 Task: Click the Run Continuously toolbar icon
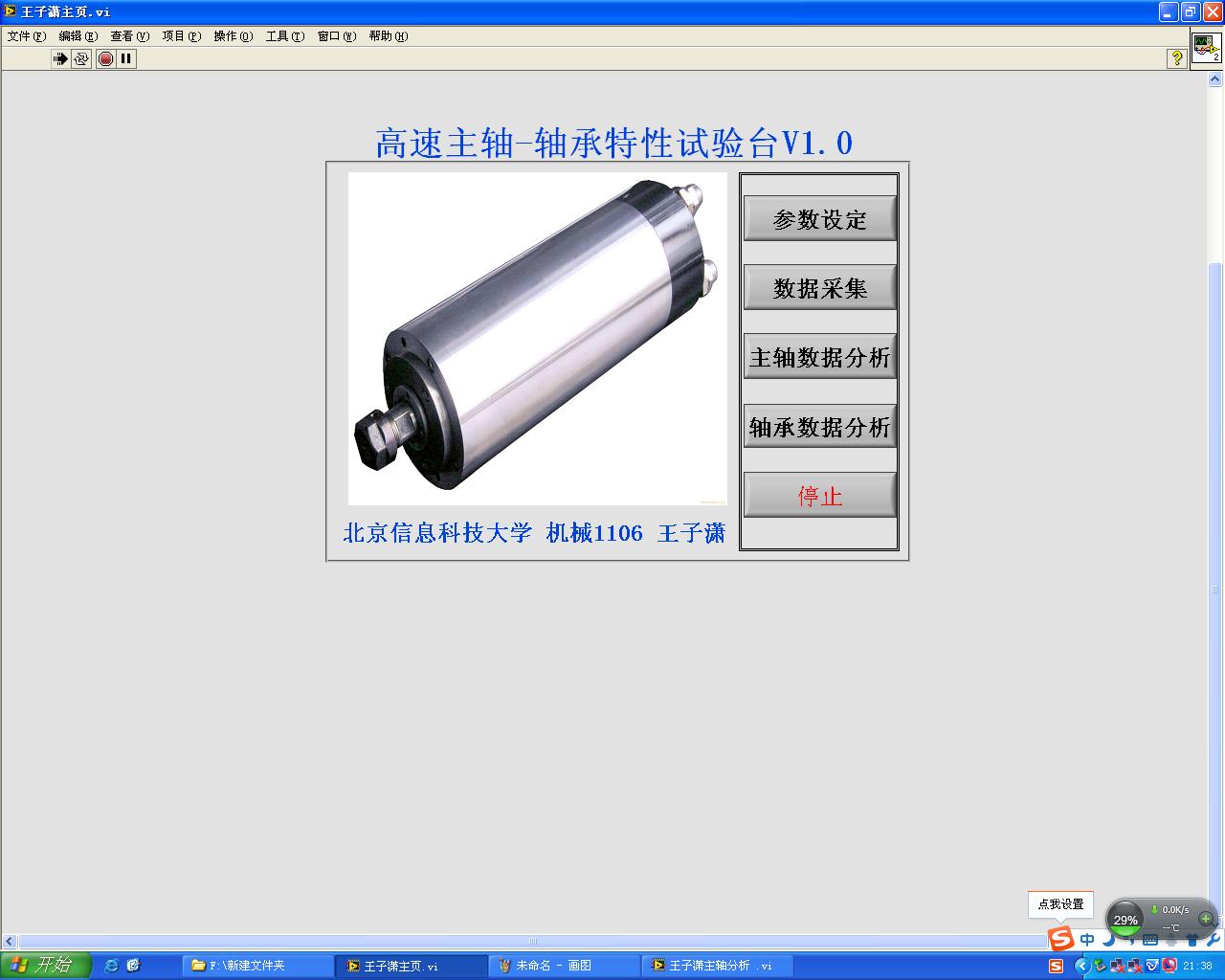(x=81, y=58)
